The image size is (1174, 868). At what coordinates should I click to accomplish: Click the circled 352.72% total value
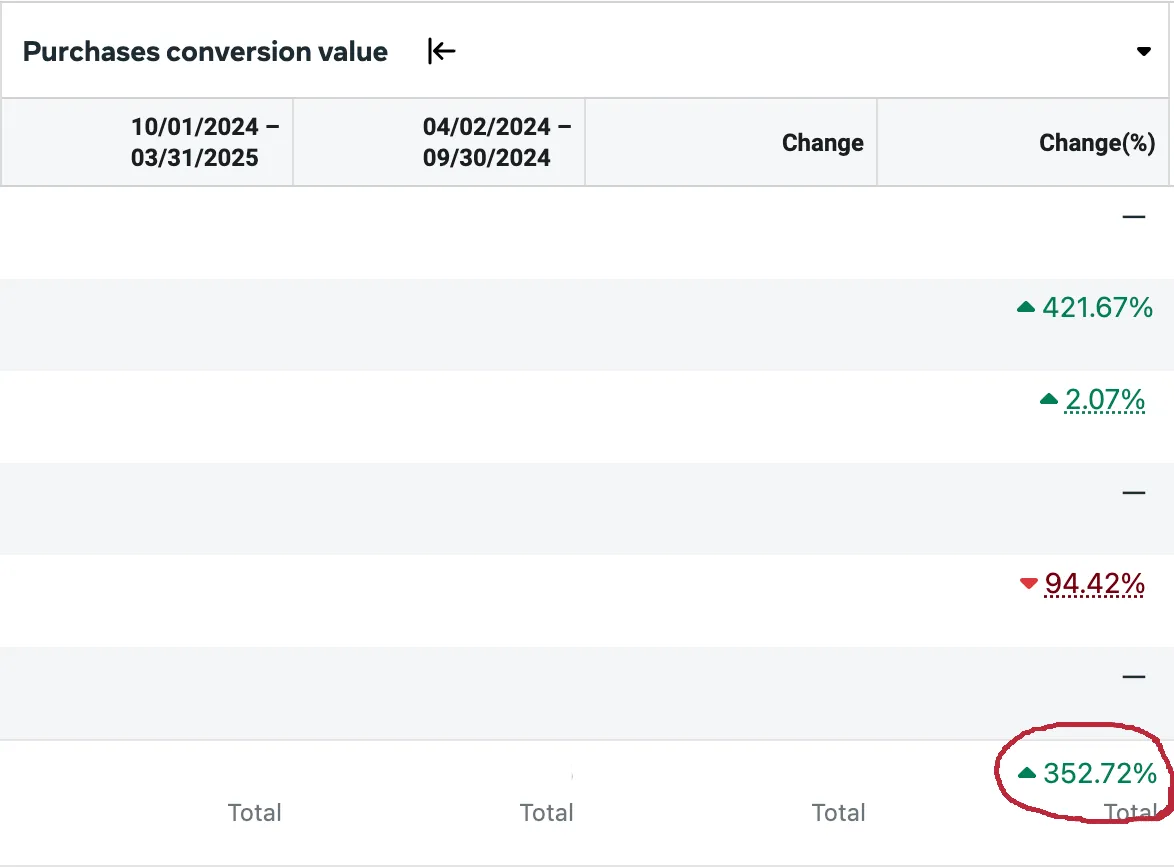tap(1099, 773)
